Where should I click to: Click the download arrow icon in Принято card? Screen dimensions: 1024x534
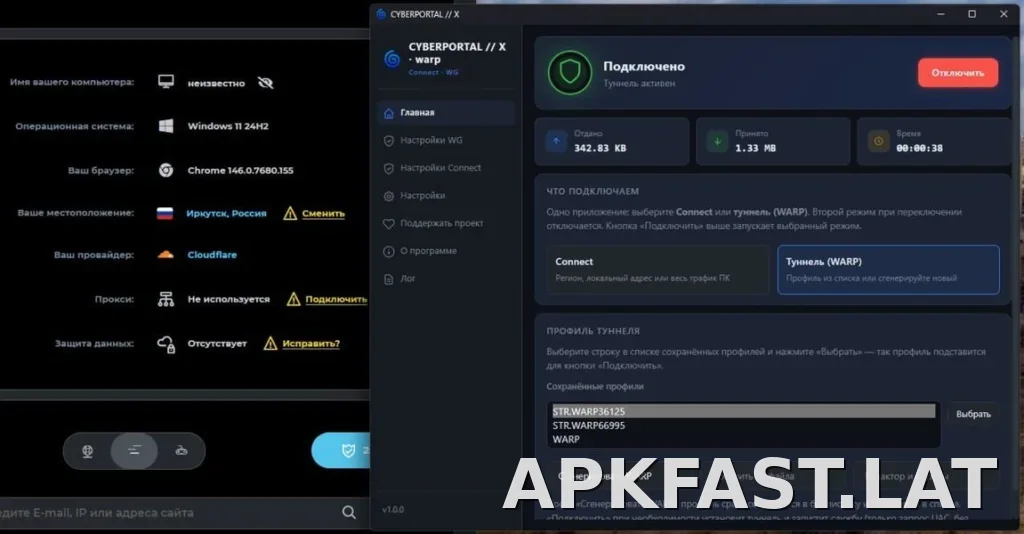click(x=717, y=141)
